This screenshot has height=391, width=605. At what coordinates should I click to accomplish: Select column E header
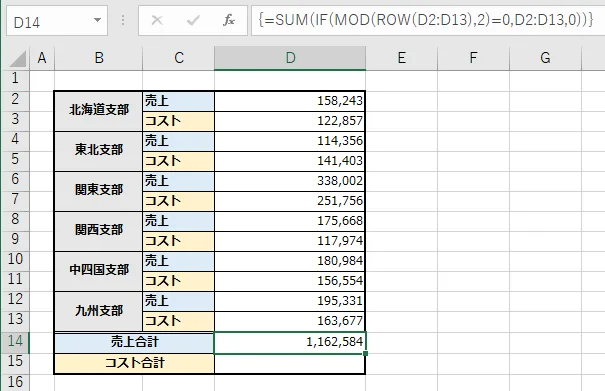pyautogui.click(x=402, y=58)
